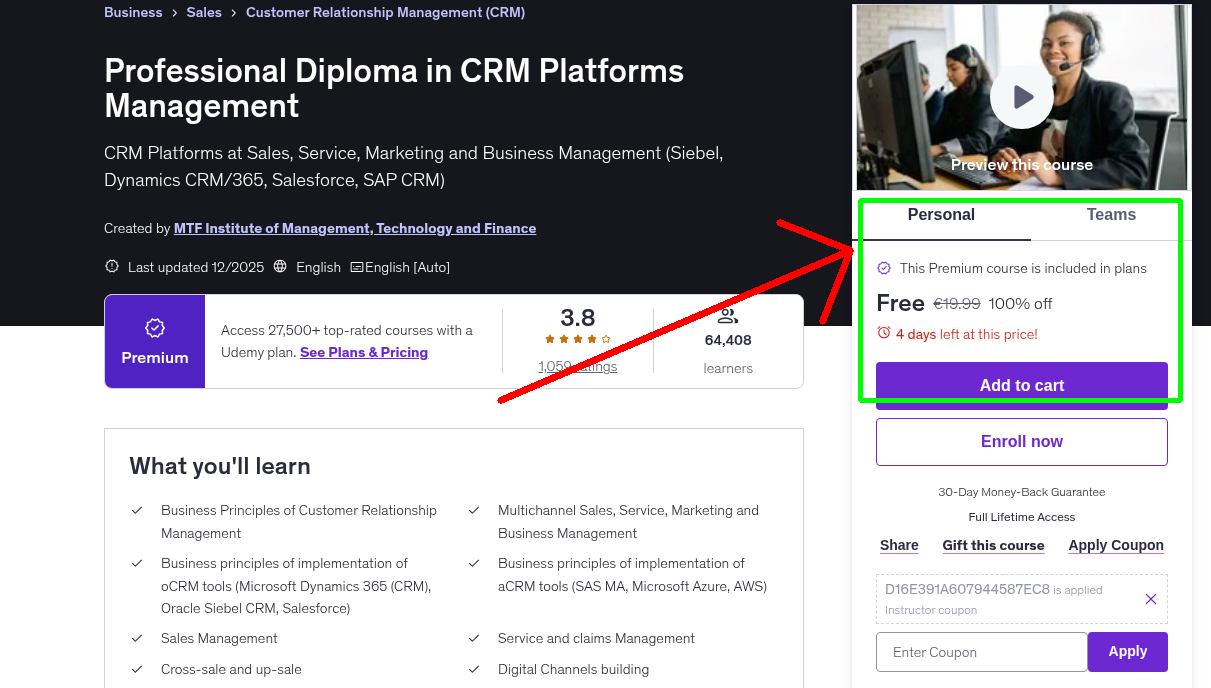This screenshot has width=1211, height=688.
Task: Open the Business breadcrumb category
Action: (x=133, y=12)
